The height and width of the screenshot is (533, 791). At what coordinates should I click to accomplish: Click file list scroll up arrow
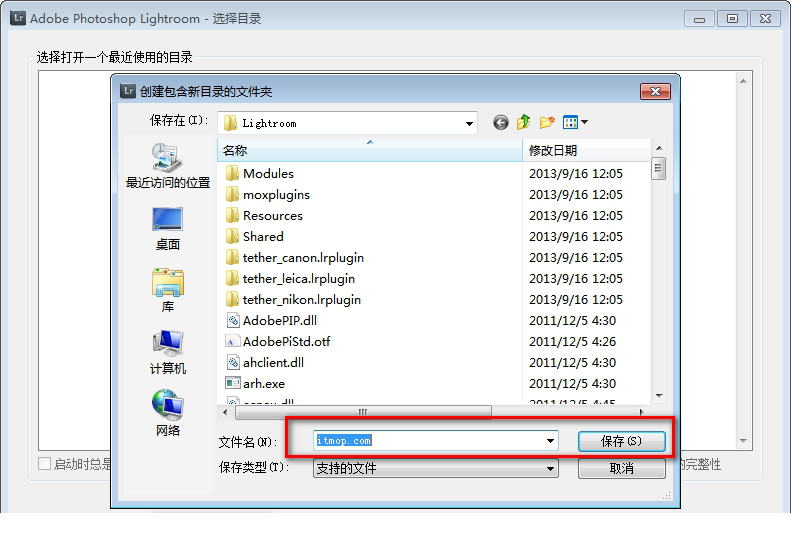pyautogui.click(x=659, y=148)
